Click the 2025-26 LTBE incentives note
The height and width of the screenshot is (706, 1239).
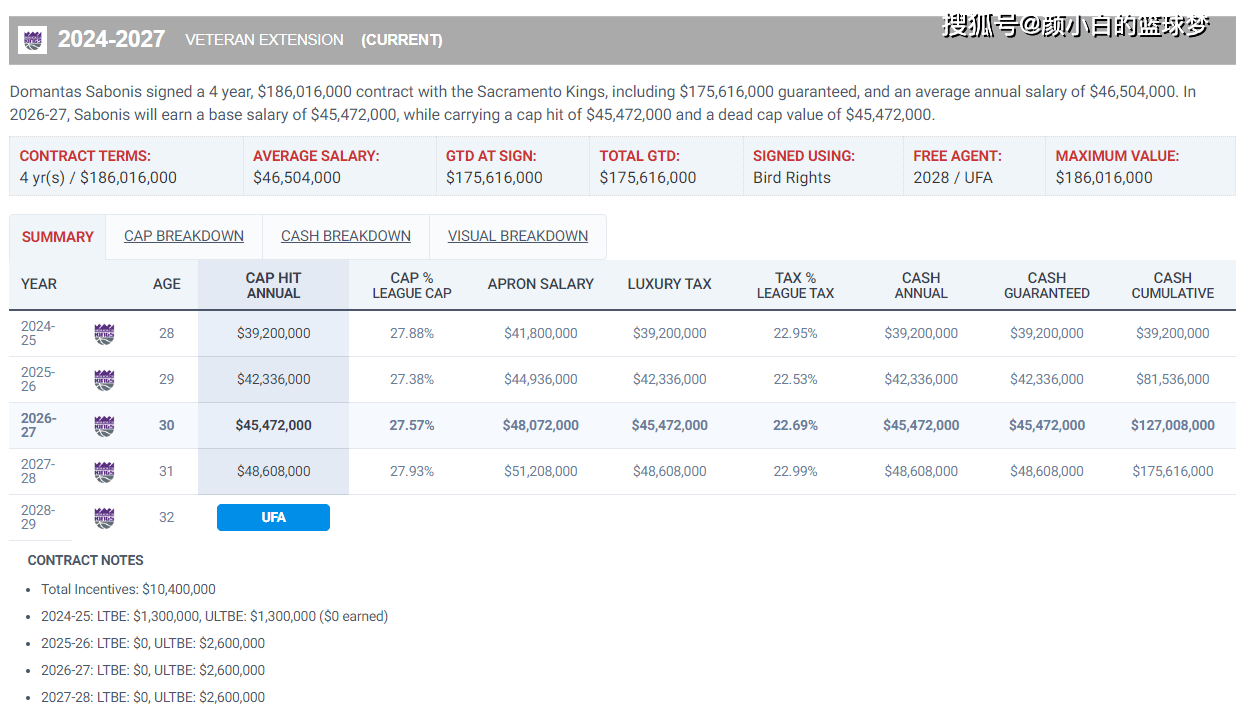[153, 643]
